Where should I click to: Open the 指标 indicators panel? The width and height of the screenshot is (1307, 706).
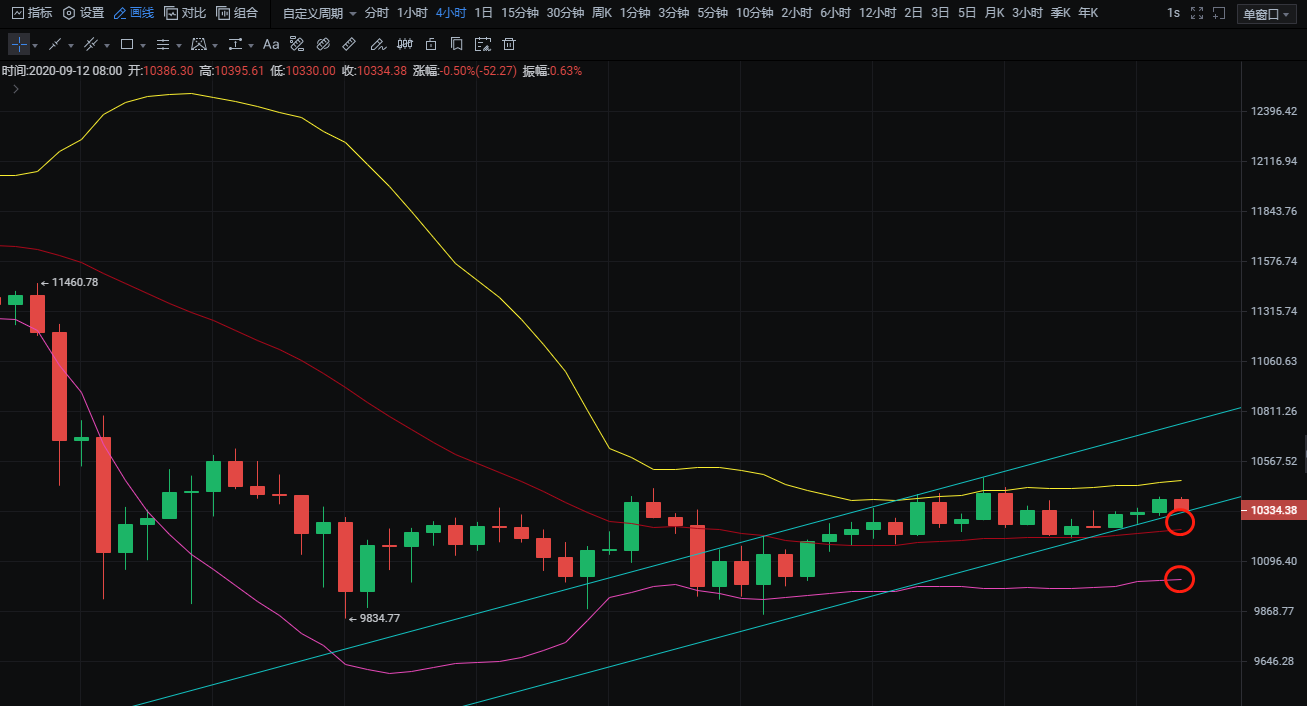pyautogui.click(x=31, y=13)
